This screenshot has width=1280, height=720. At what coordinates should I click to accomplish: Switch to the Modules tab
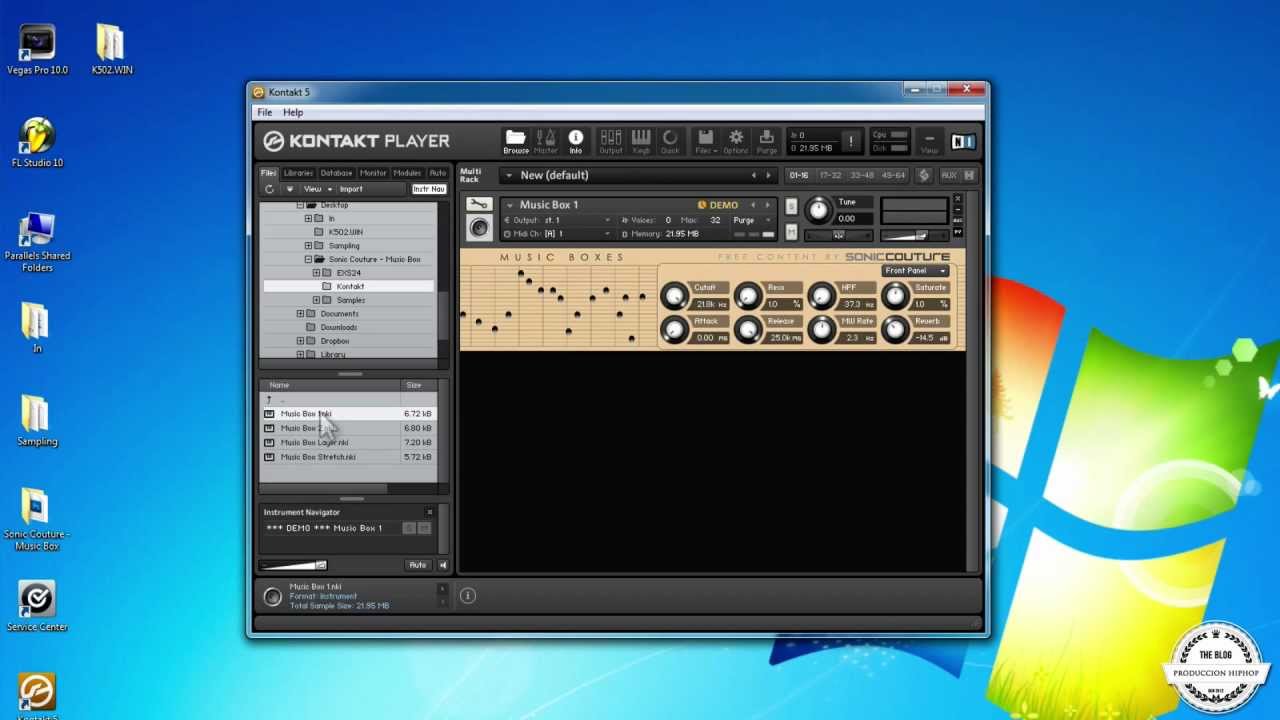pos(407,173)
